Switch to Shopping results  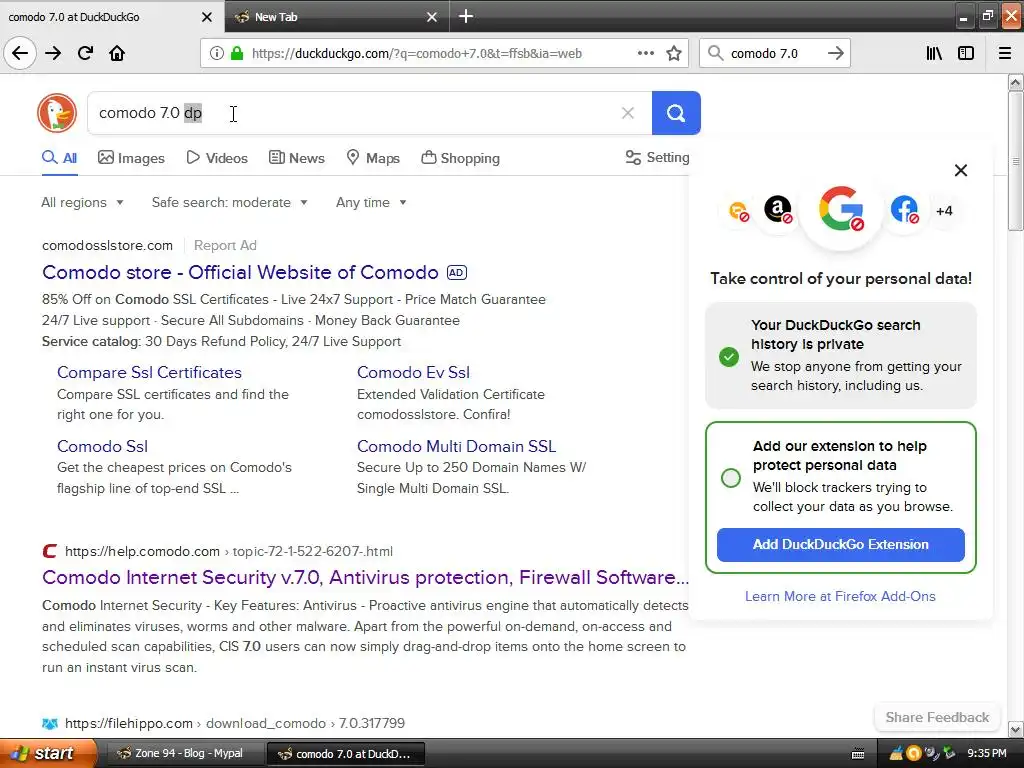[460, 158]
